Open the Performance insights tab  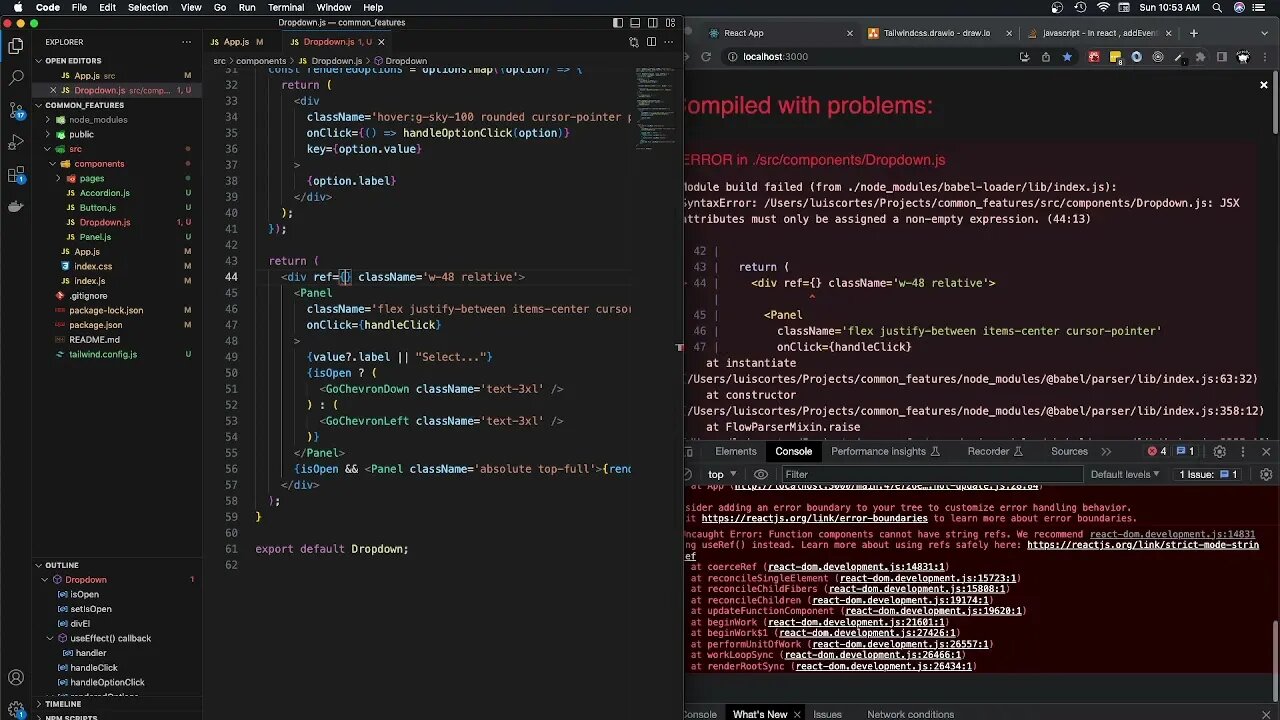pos(885,451)
